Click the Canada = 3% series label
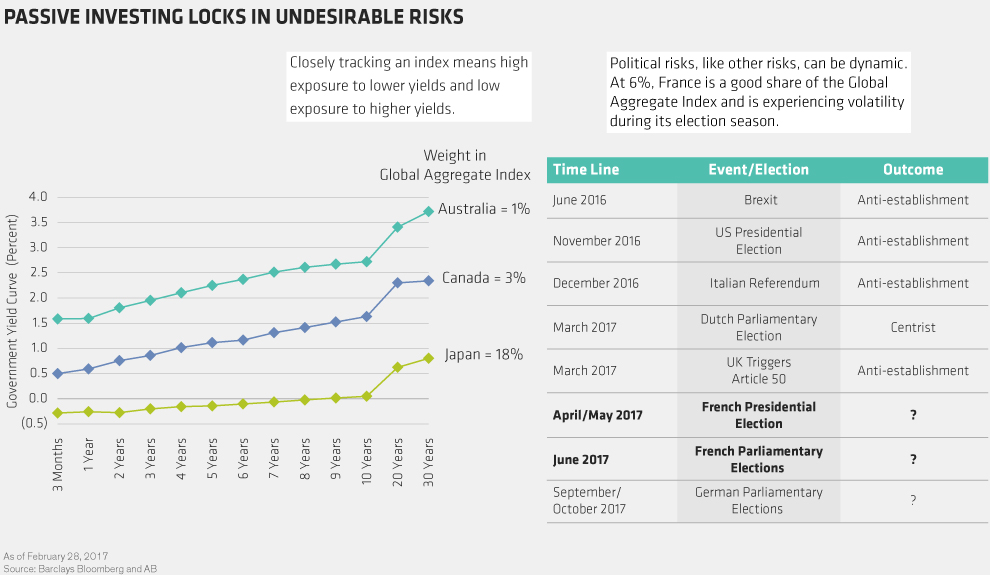 pyautogui.click(x=484, y=278)
